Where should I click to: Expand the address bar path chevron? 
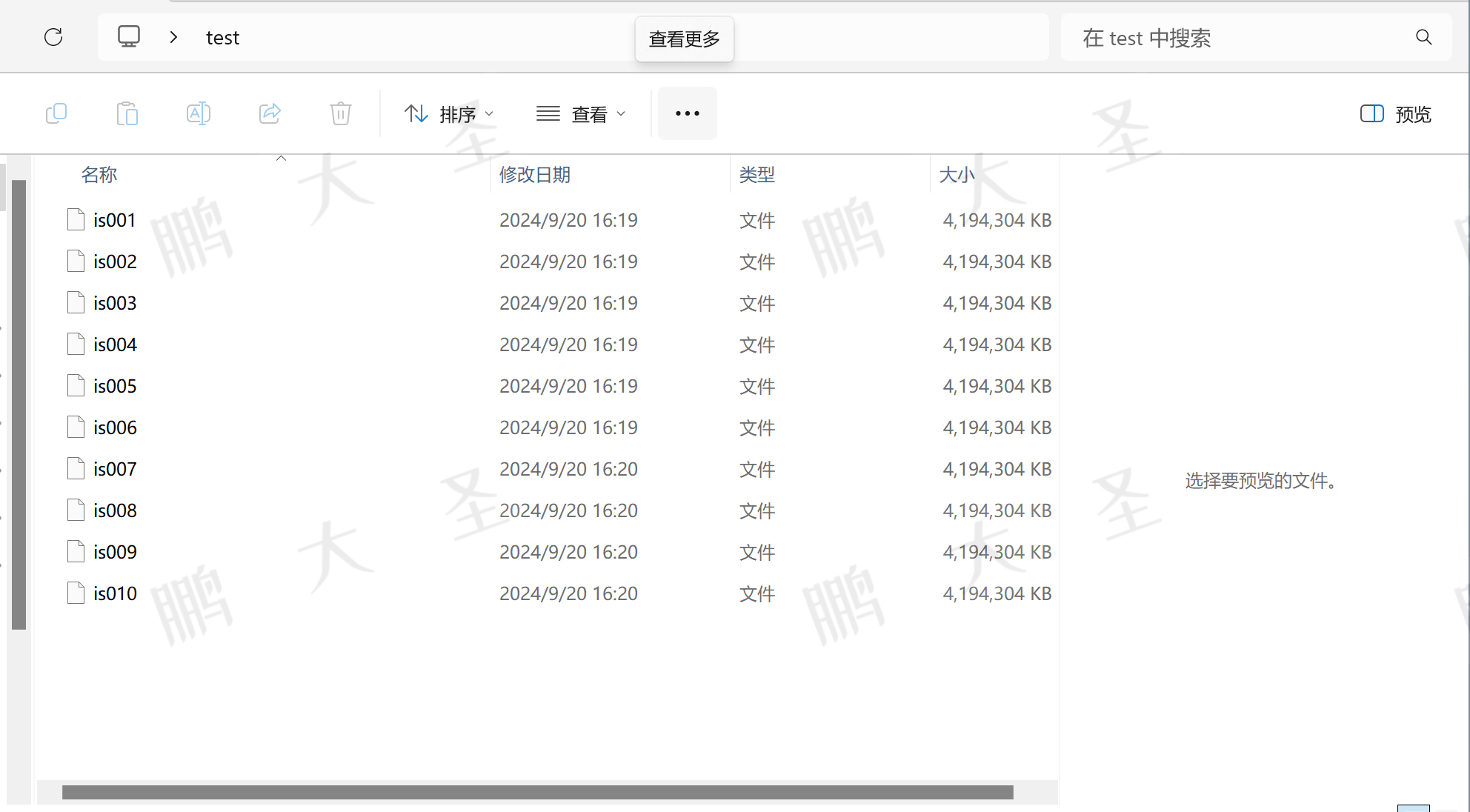point(173,37)
